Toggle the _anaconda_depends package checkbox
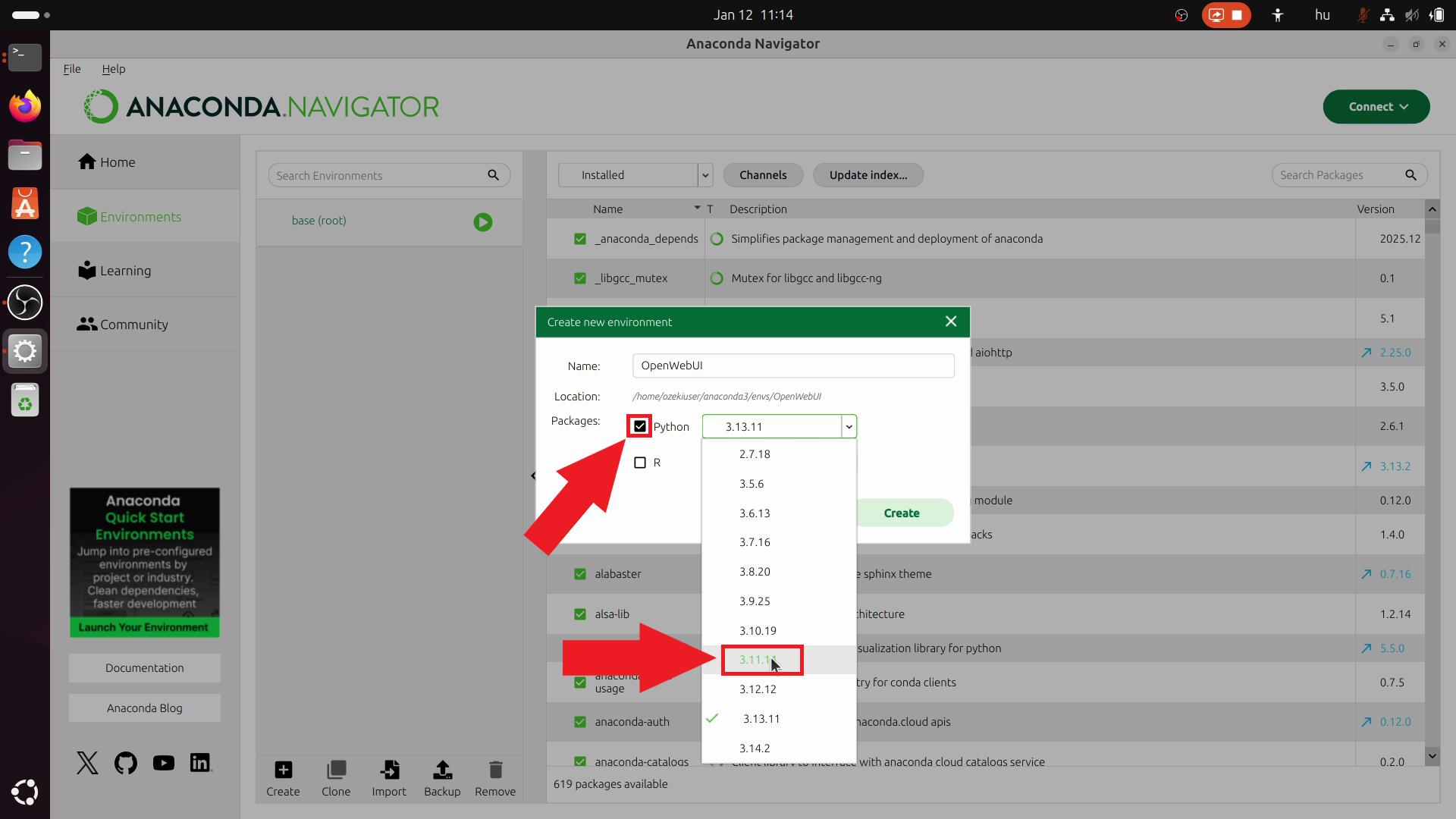Viewport: 1456px width, 819px height. [x=580, y=239]
